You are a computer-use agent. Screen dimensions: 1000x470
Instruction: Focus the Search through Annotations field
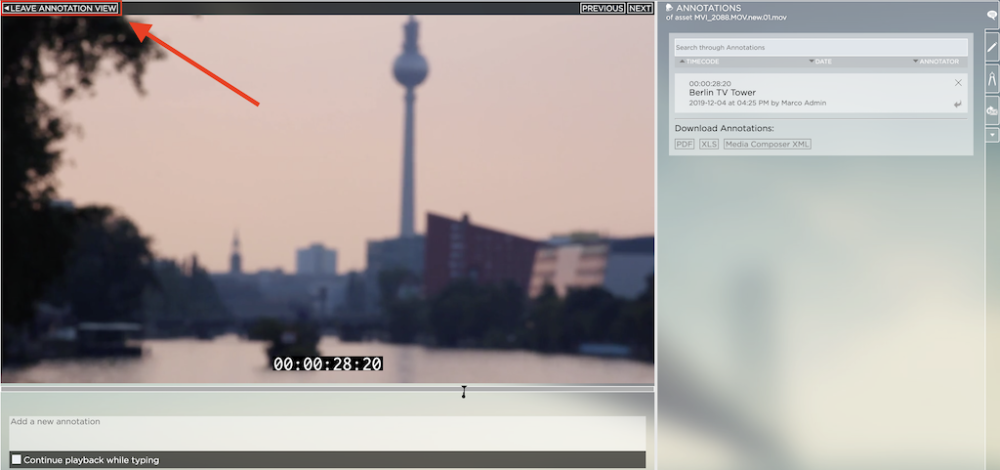[x=820, y=47]
